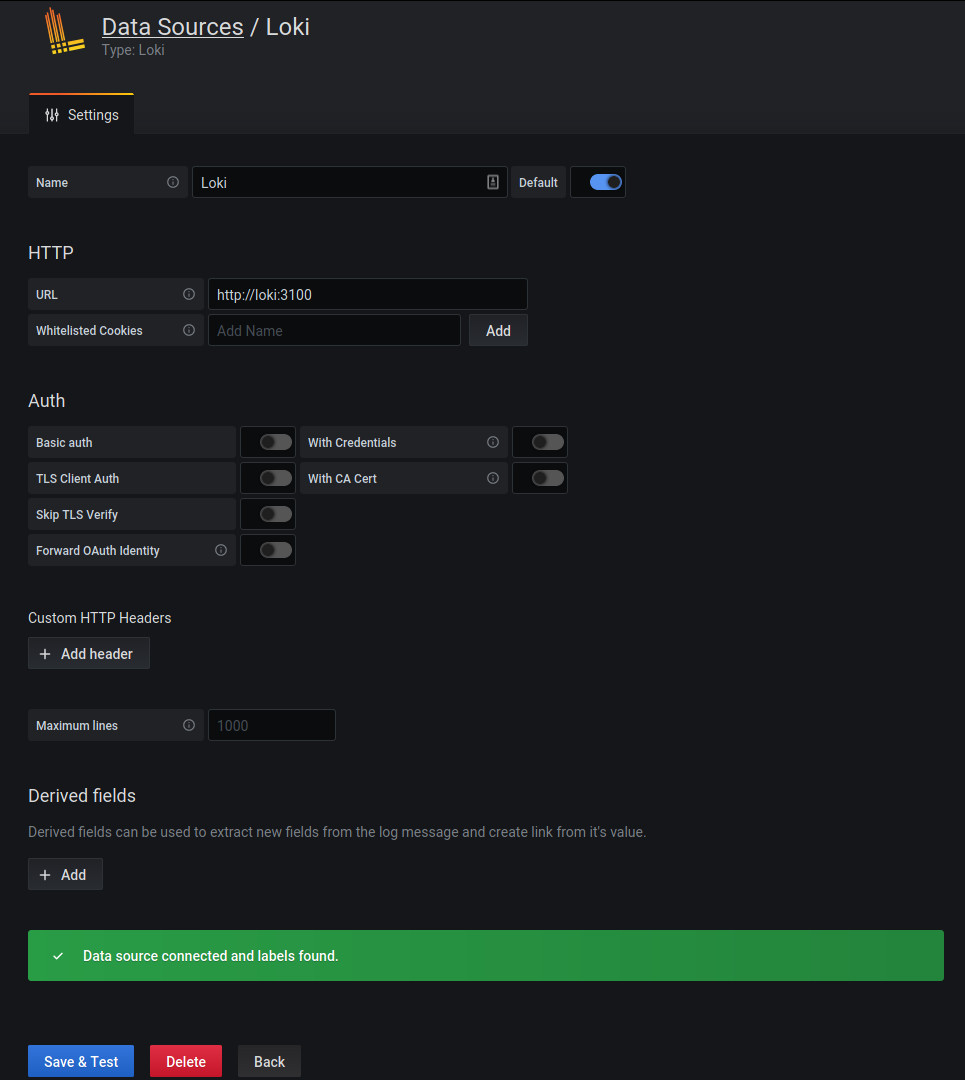965x1080 pixels.
Task: Click the Forward OAuth Identity info icon
Action: coord(220,550)
